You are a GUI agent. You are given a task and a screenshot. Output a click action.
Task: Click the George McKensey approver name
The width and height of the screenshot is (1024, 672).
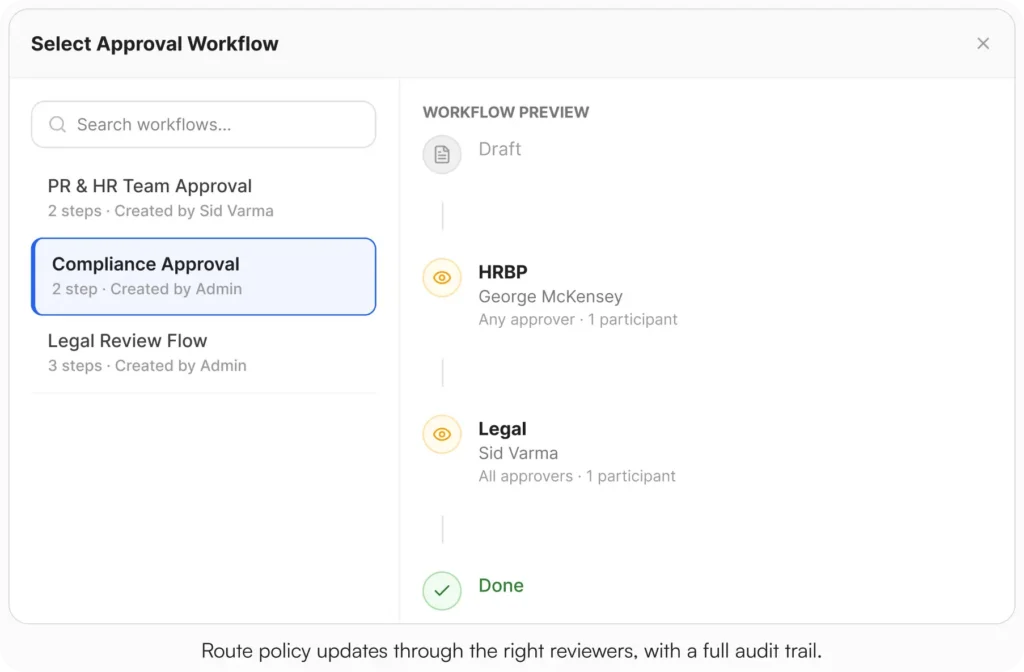point(551,296)
